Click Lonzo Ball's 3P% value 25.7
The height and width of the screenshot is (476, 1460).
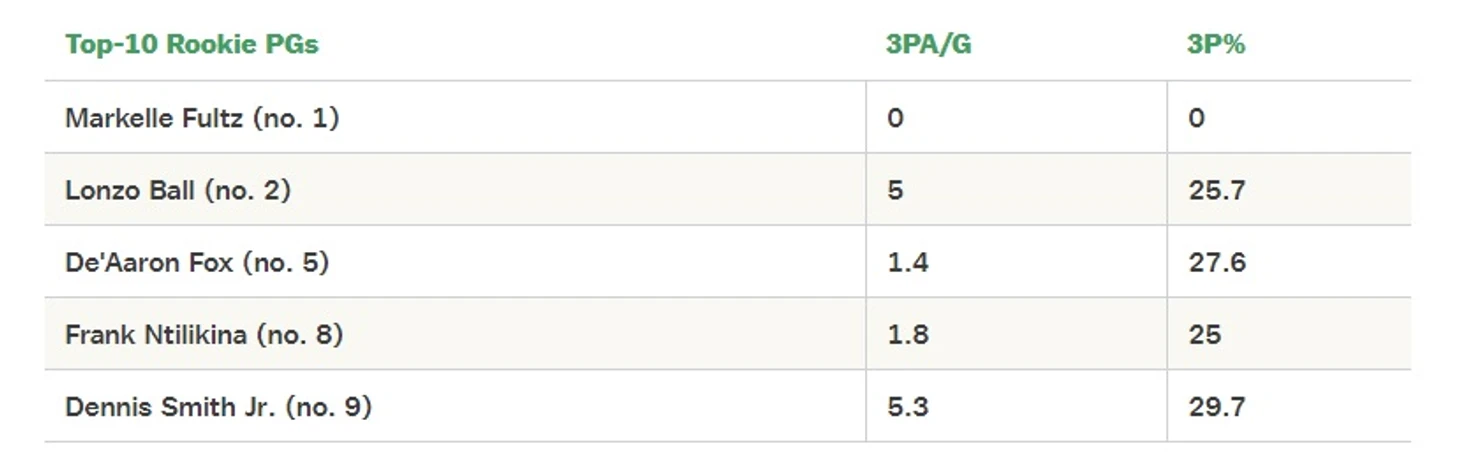pyautogui.click(x=1217, y=190)
